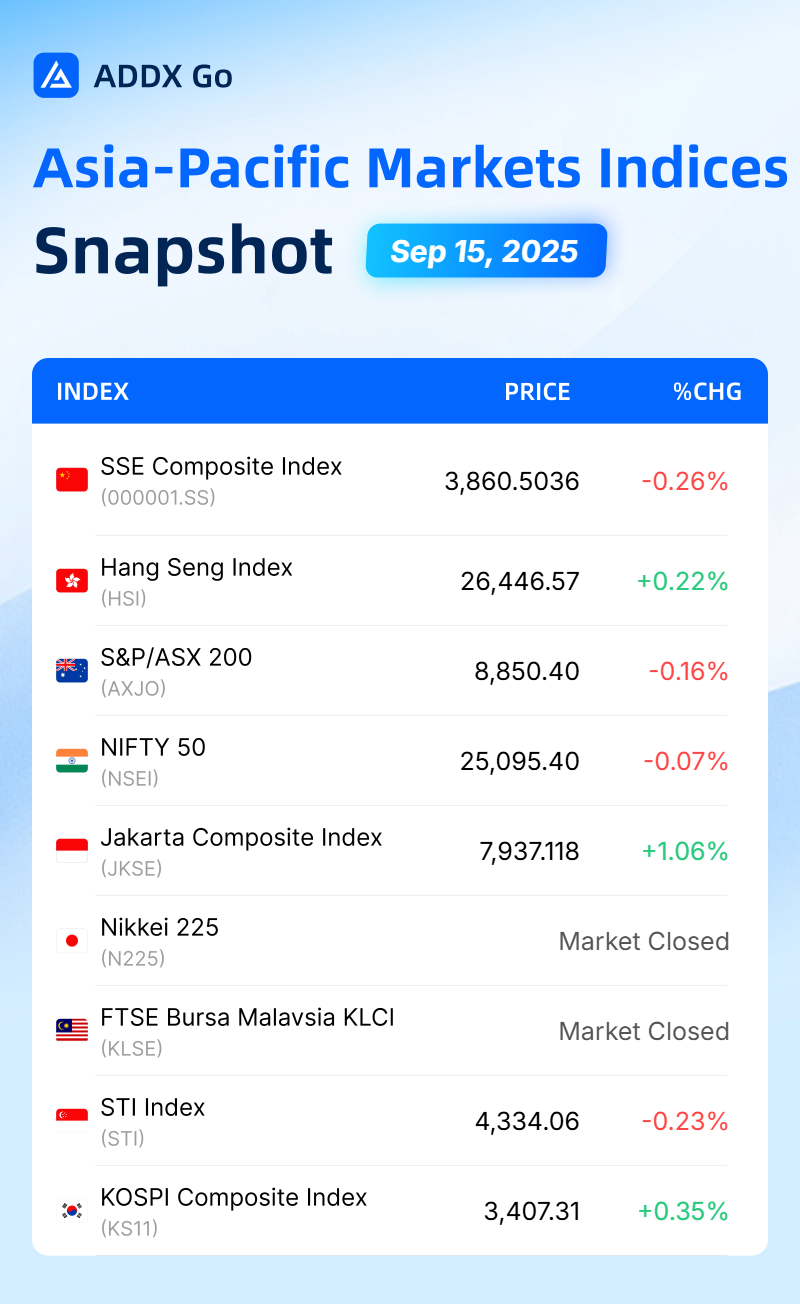Click the Japan flag icon
Viewport: 800px width, 1304px height.
click(x=72, y=940)
